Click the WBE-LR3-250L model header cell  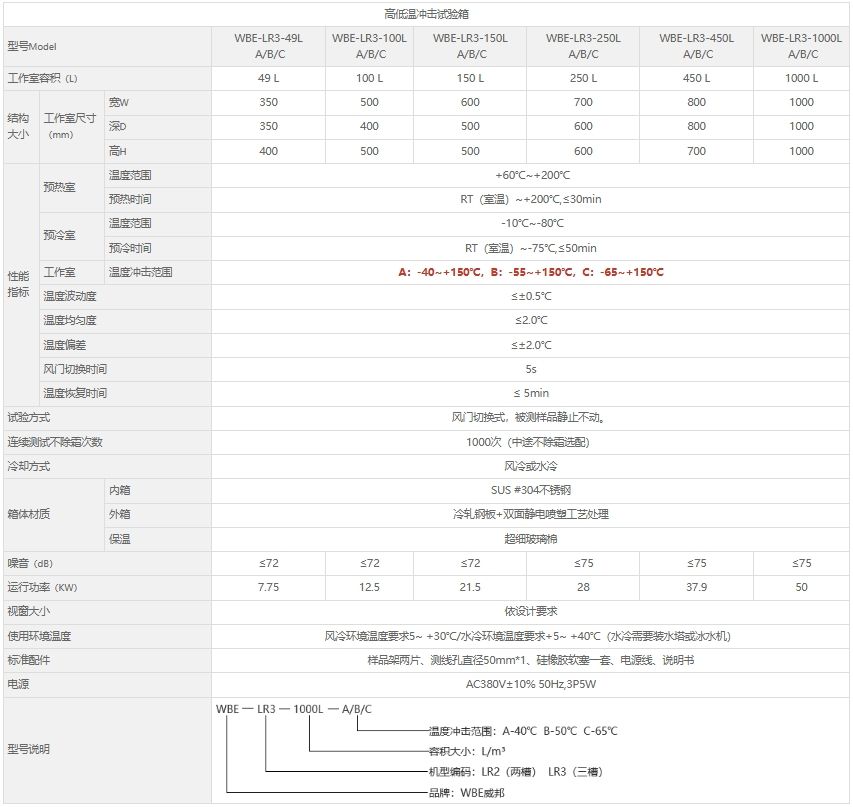(583, 46)
